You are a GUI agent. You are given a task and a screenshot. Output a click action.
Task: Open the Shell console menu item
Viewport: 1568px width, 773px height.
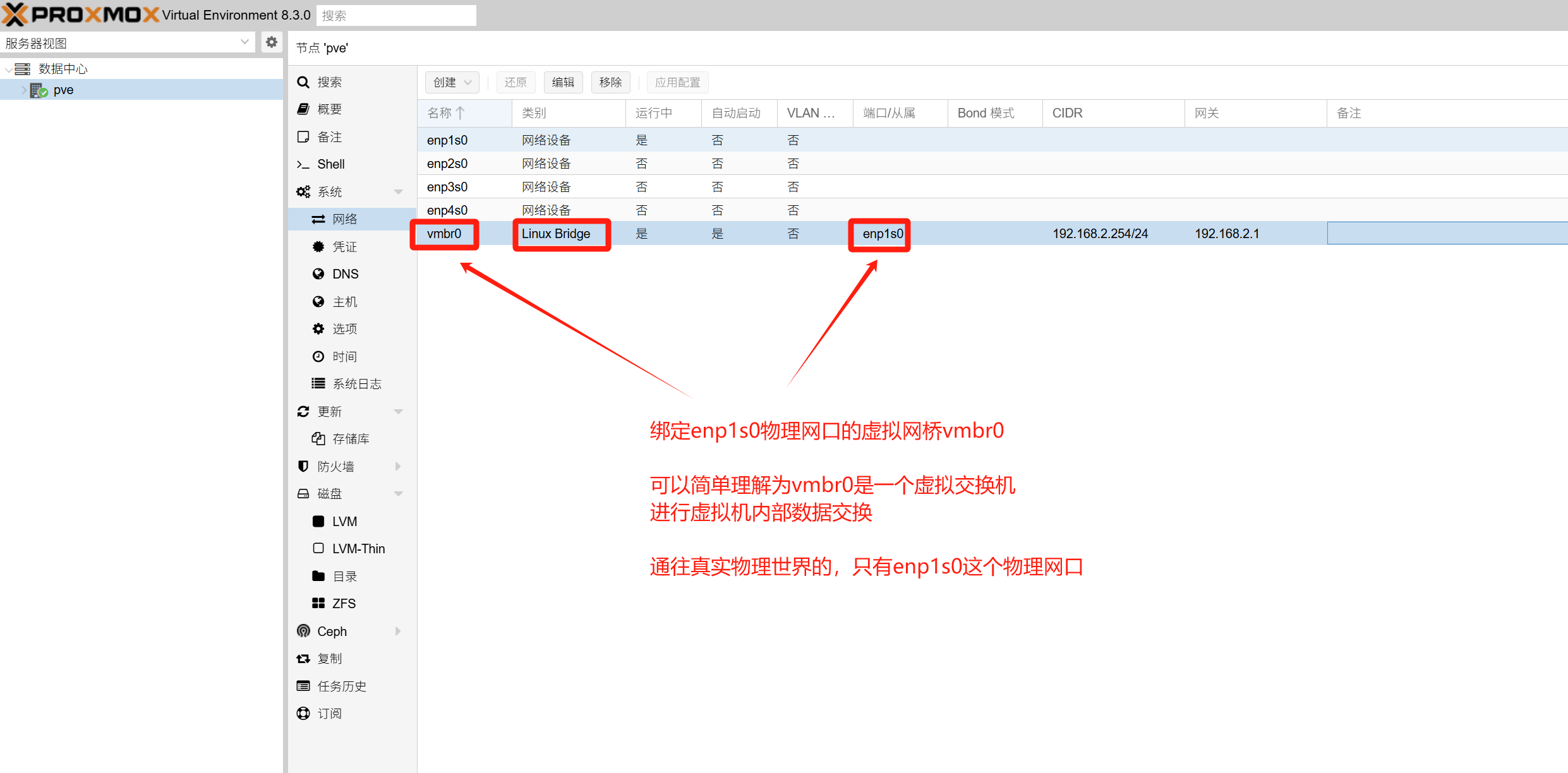click(x=330, y=164)
